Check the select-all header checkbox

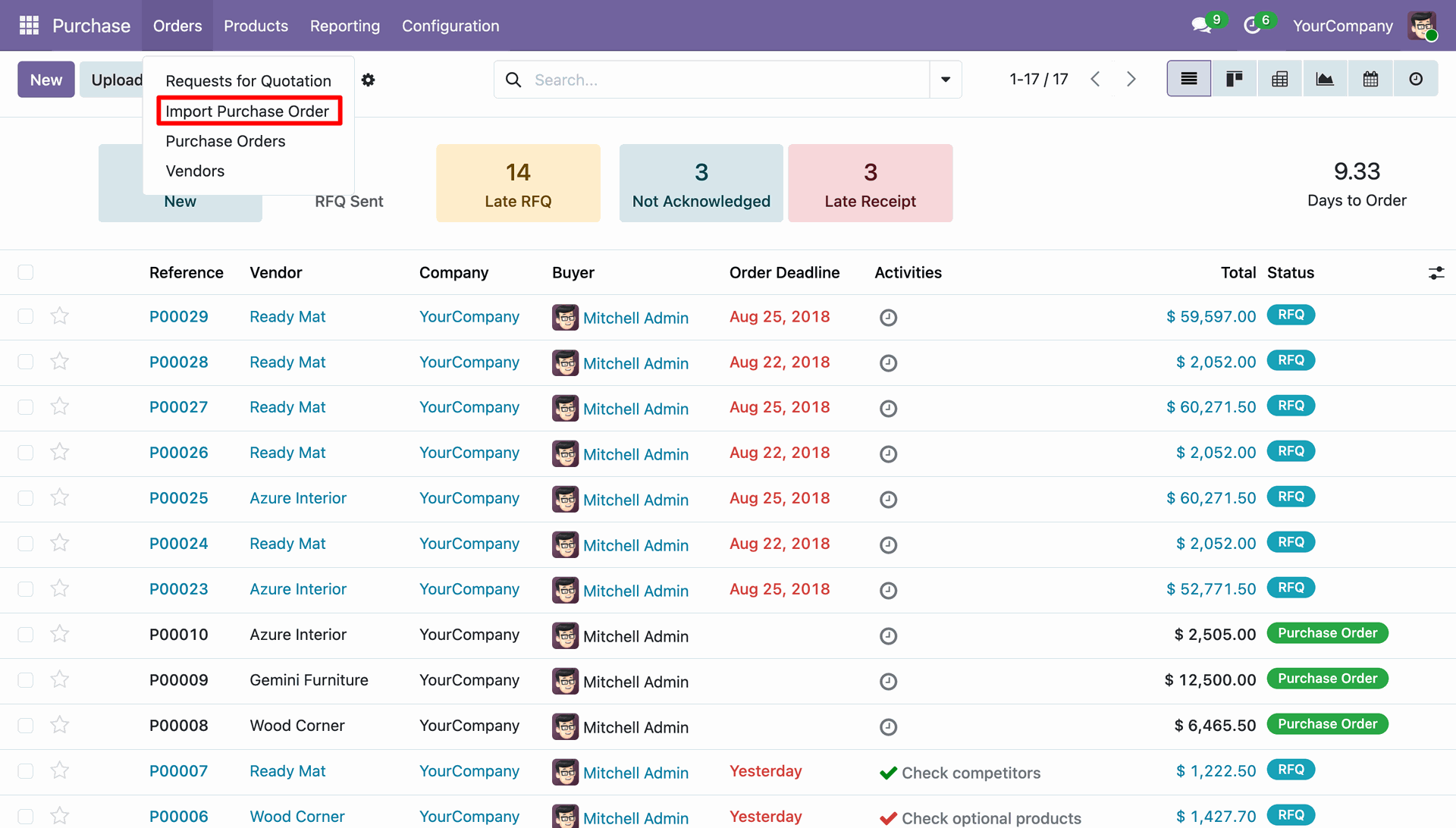point(26,272)
